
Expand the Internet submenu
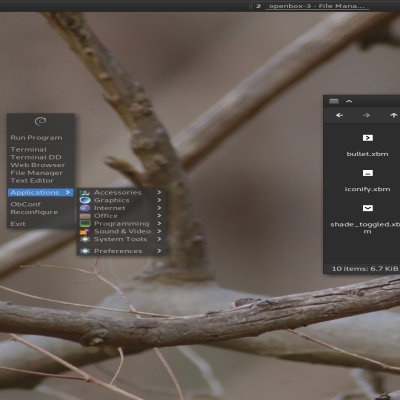(121, 208)
